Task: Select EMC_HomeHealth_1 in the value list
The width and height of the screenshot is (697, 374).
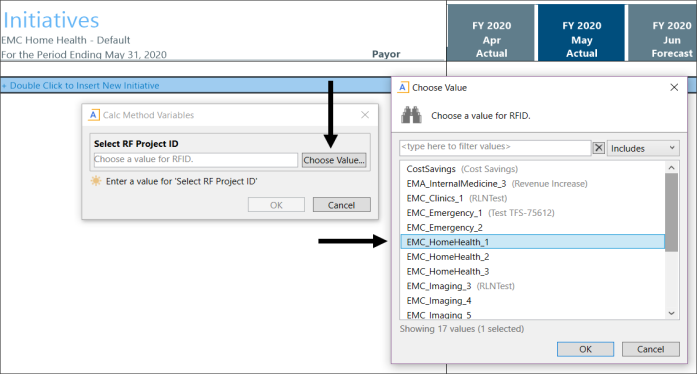Action: point(533,242)
